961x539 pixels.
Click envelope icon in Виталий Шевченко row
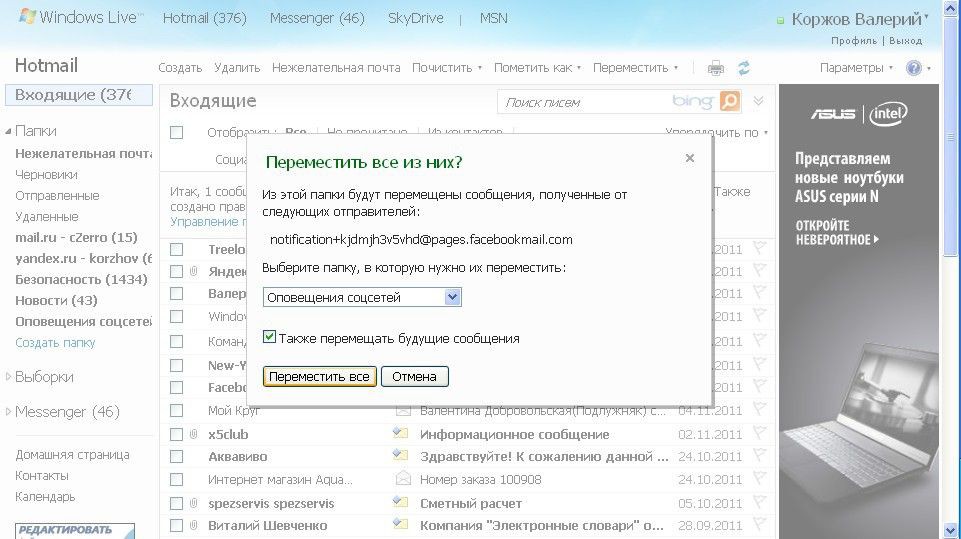coord(400,524)
